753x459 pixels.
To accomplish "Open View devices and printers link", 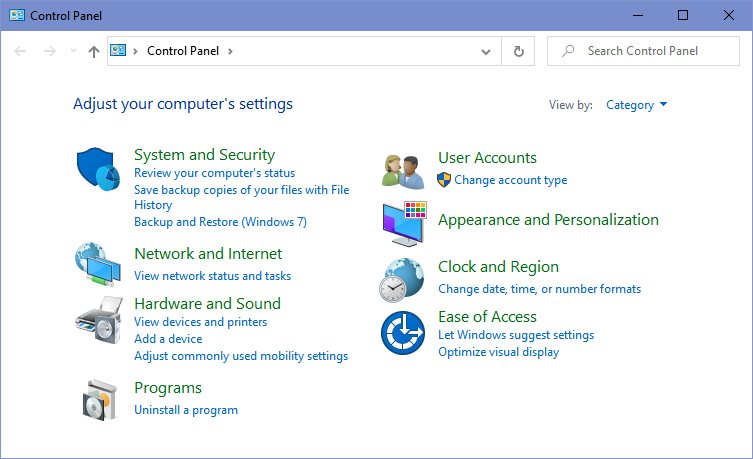I will pos(200,322).
